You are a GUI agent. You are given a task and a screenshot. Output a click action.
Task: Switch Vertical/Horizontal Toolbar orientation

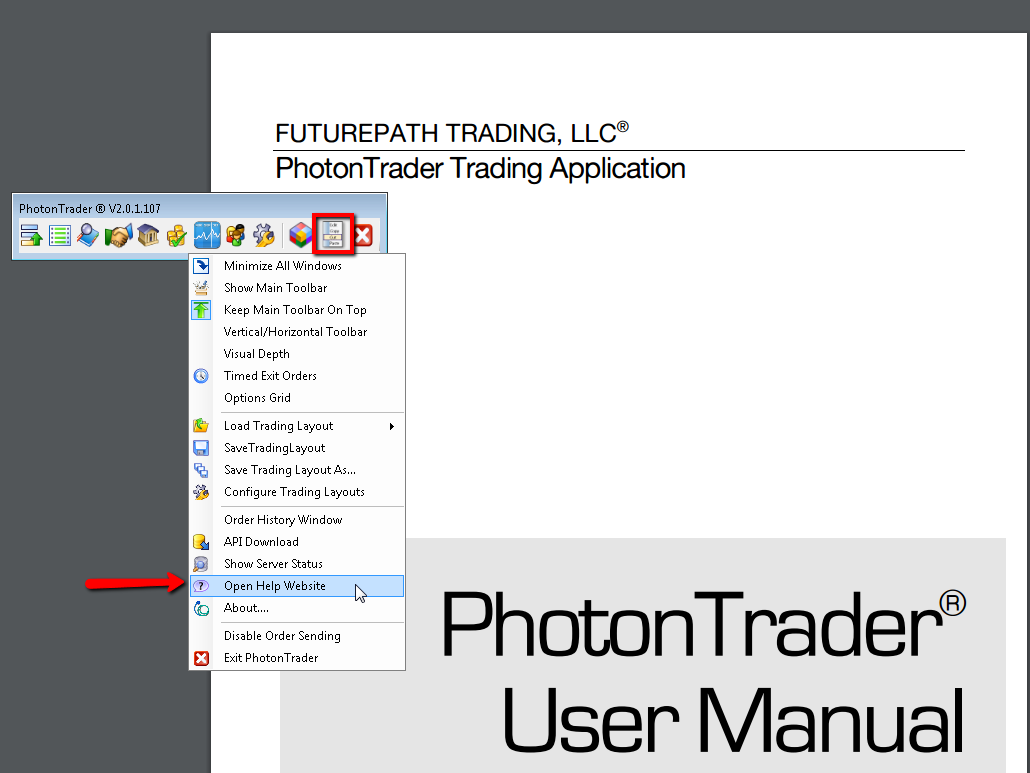point(297,332)
